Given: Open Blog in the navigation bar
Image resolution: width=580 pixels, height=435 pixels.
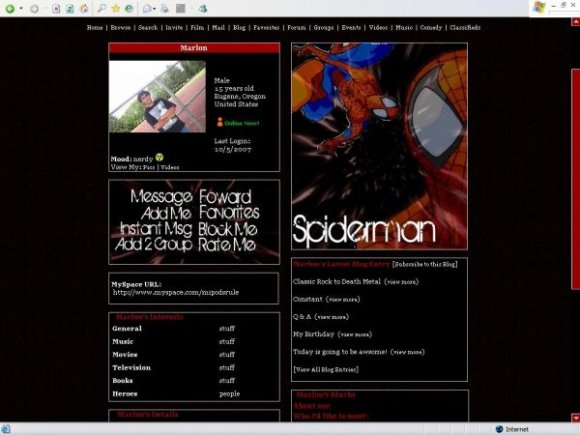Looking at the screenshot, I should click(x=239, y=27).
